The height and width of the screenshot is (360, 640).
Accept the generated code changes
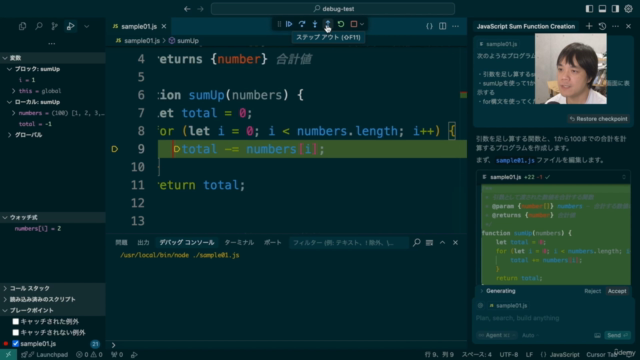tap(617, 291)
